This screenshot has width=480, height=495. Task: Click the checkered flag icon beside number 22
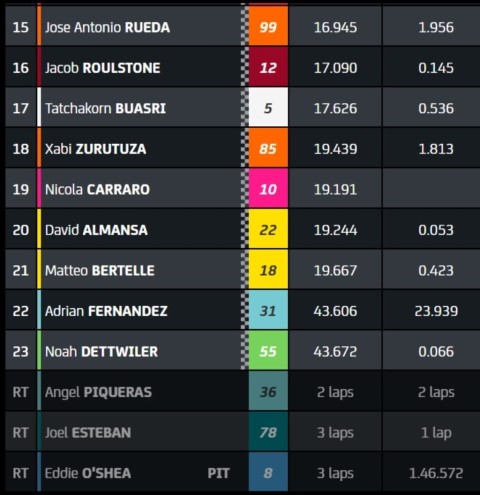[245, 229]
